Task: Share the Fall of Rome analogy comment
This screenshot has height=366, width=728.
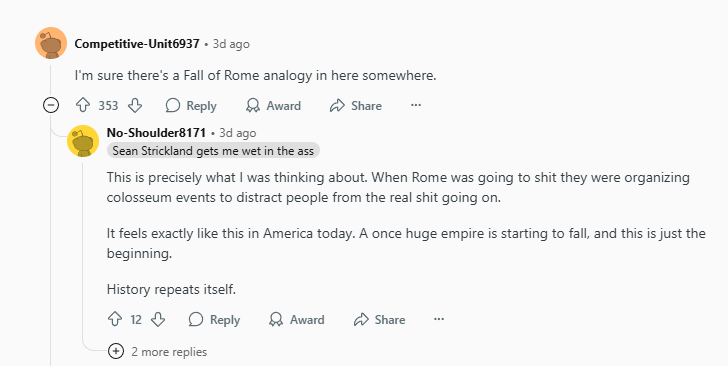Action: coord(356,105)
